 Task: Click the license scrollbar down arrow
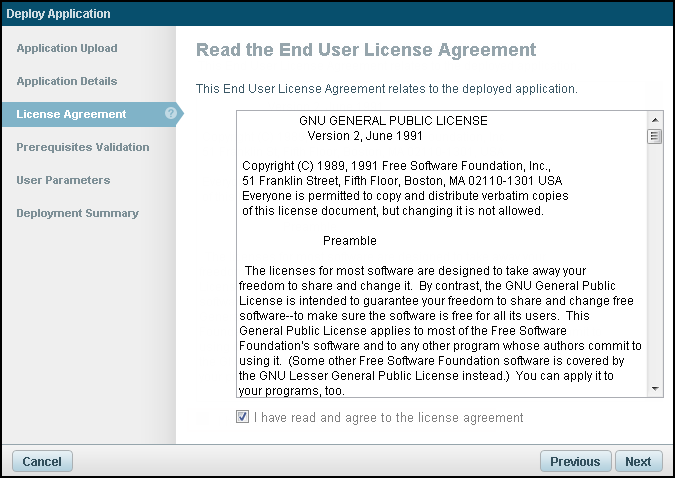(655, 388)
